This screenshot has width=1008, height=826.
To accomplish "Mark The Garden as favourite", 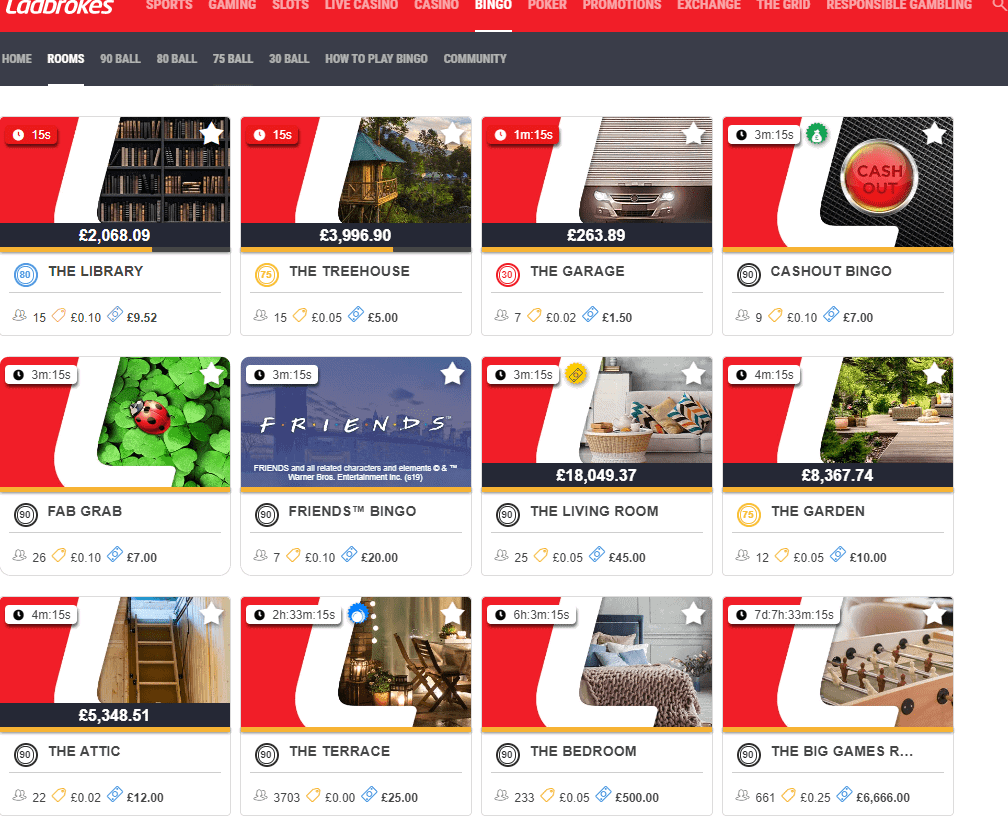I will pyautogui.click(x=934, y=373).
